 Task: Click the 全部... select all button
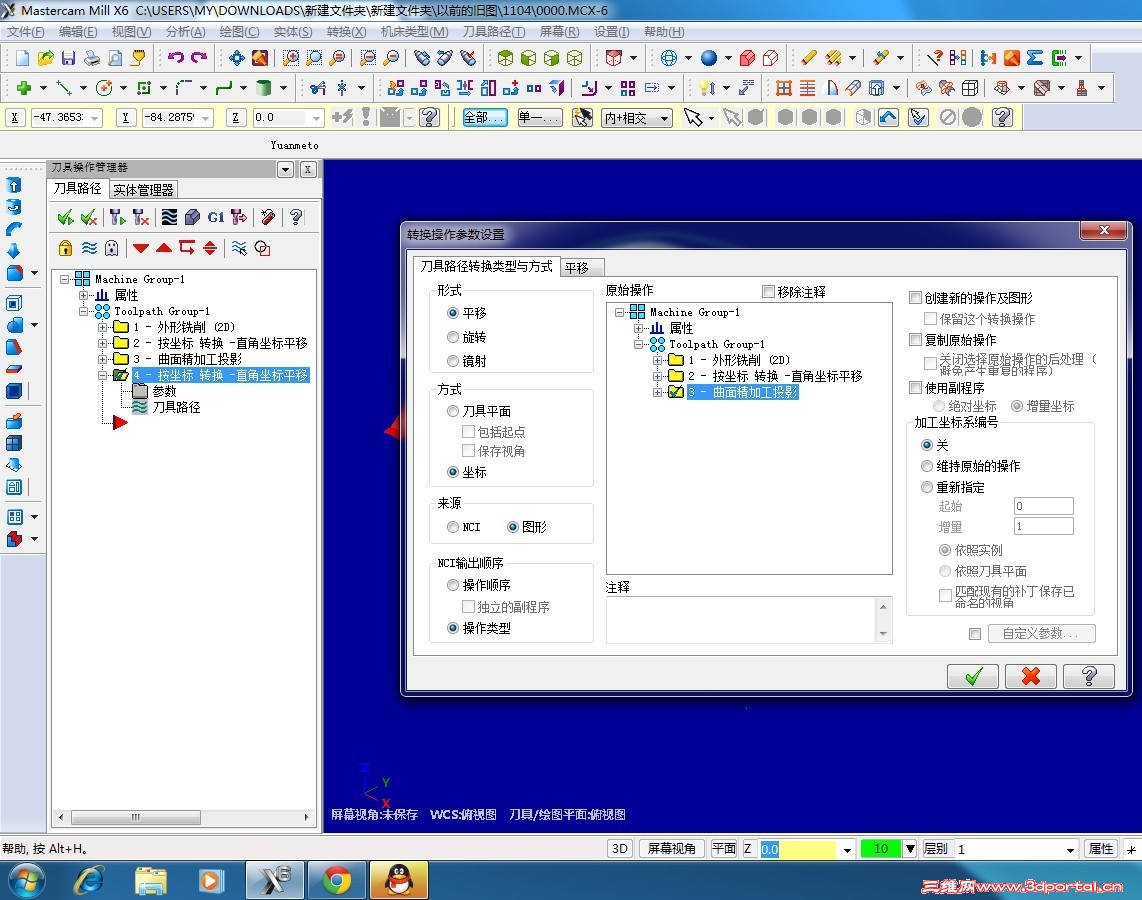485,118
